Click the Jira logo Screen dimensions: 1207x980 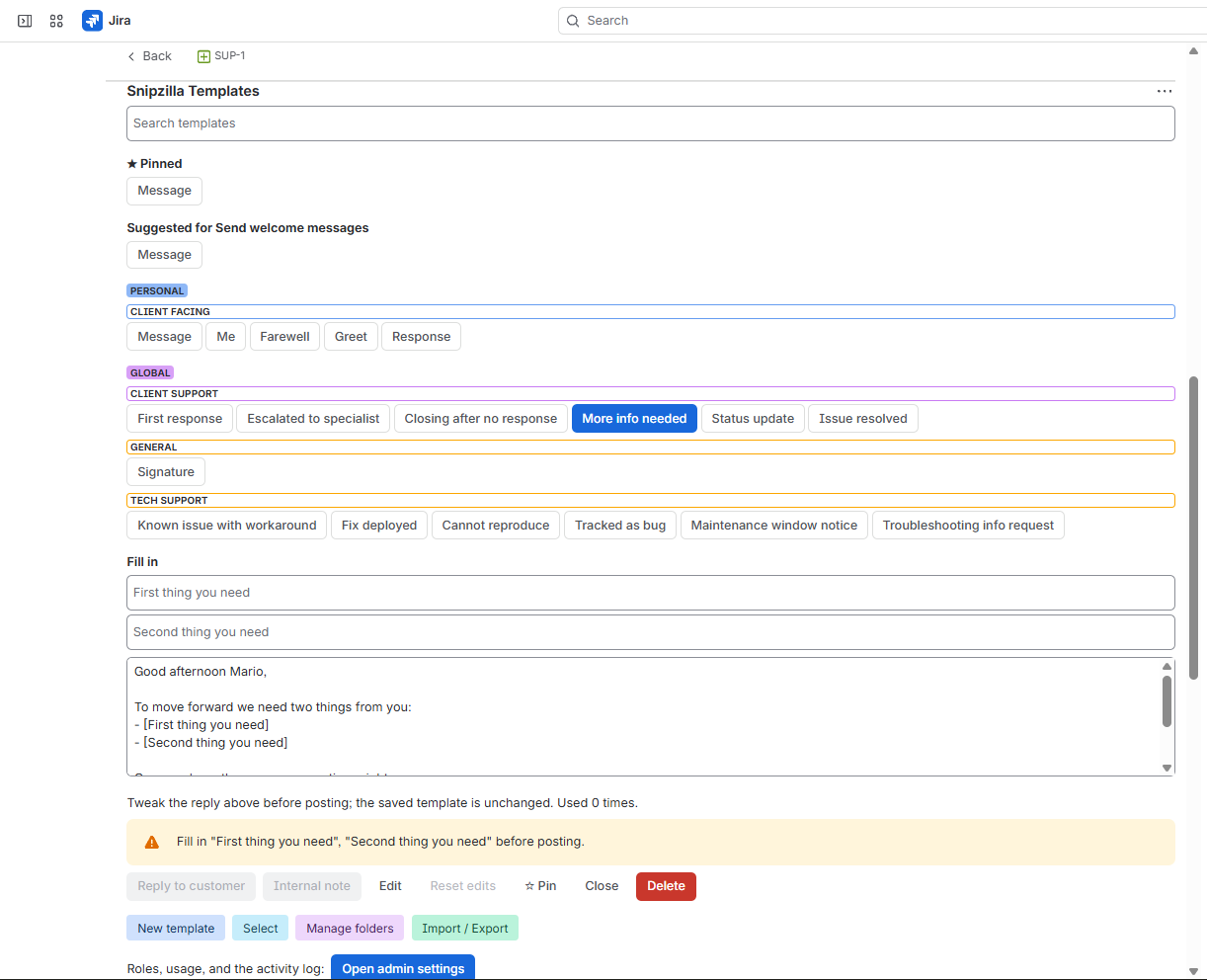click(x=92, y=21)
